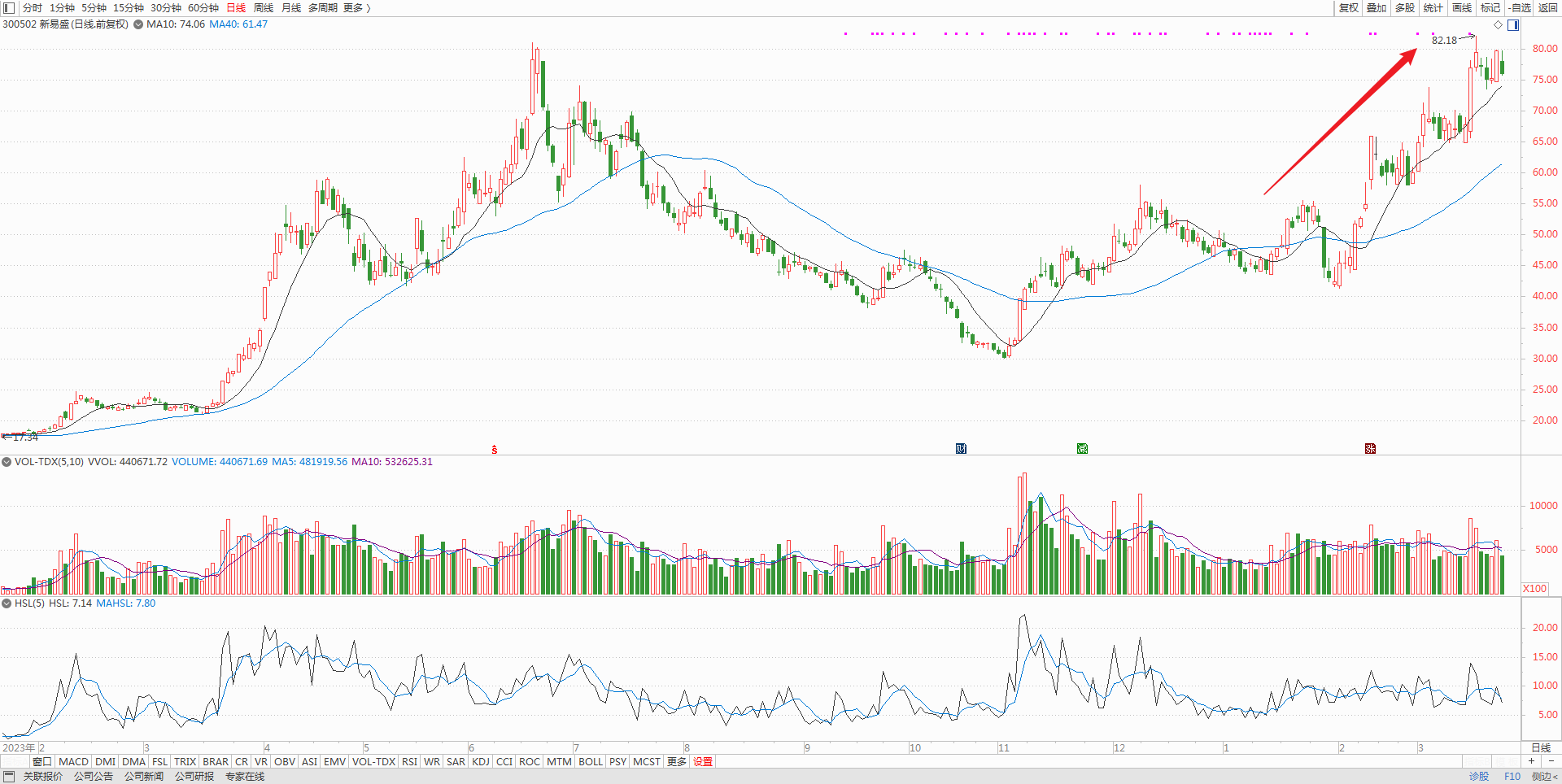The height and width of the screenshot is (784, 1562).
Task: Click 统计 statistics button
Action: [x=1433, y=7]
